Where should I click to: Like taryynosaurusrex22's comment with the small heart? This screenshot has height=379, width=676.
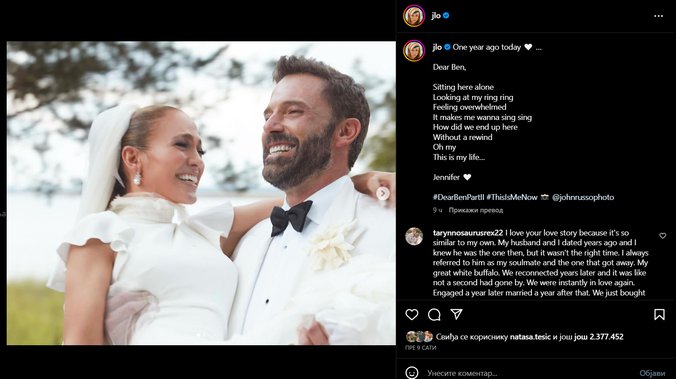click(663, 235)
